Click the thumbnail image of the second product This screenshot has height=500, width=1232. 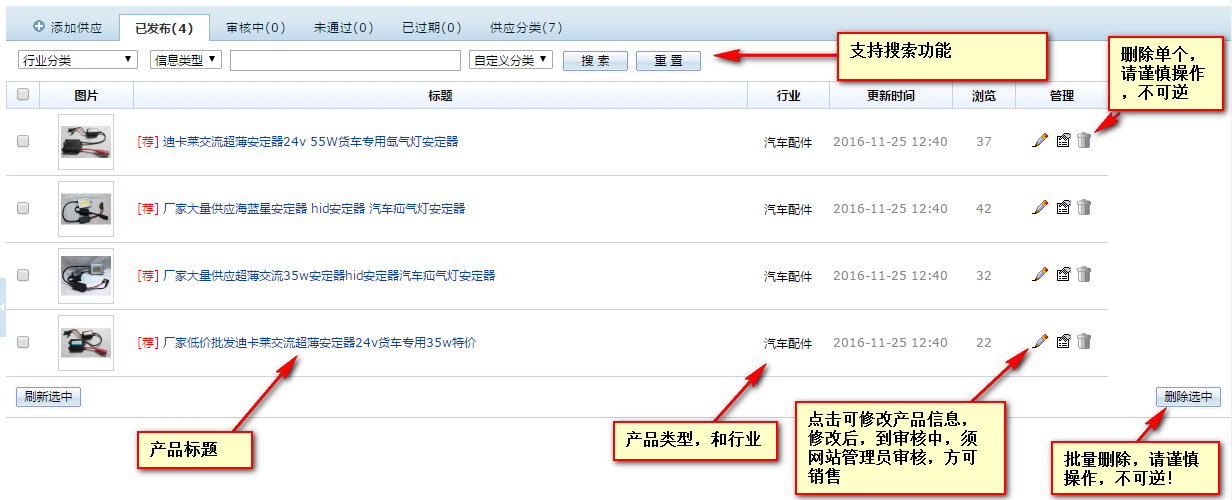pos(86,209)
